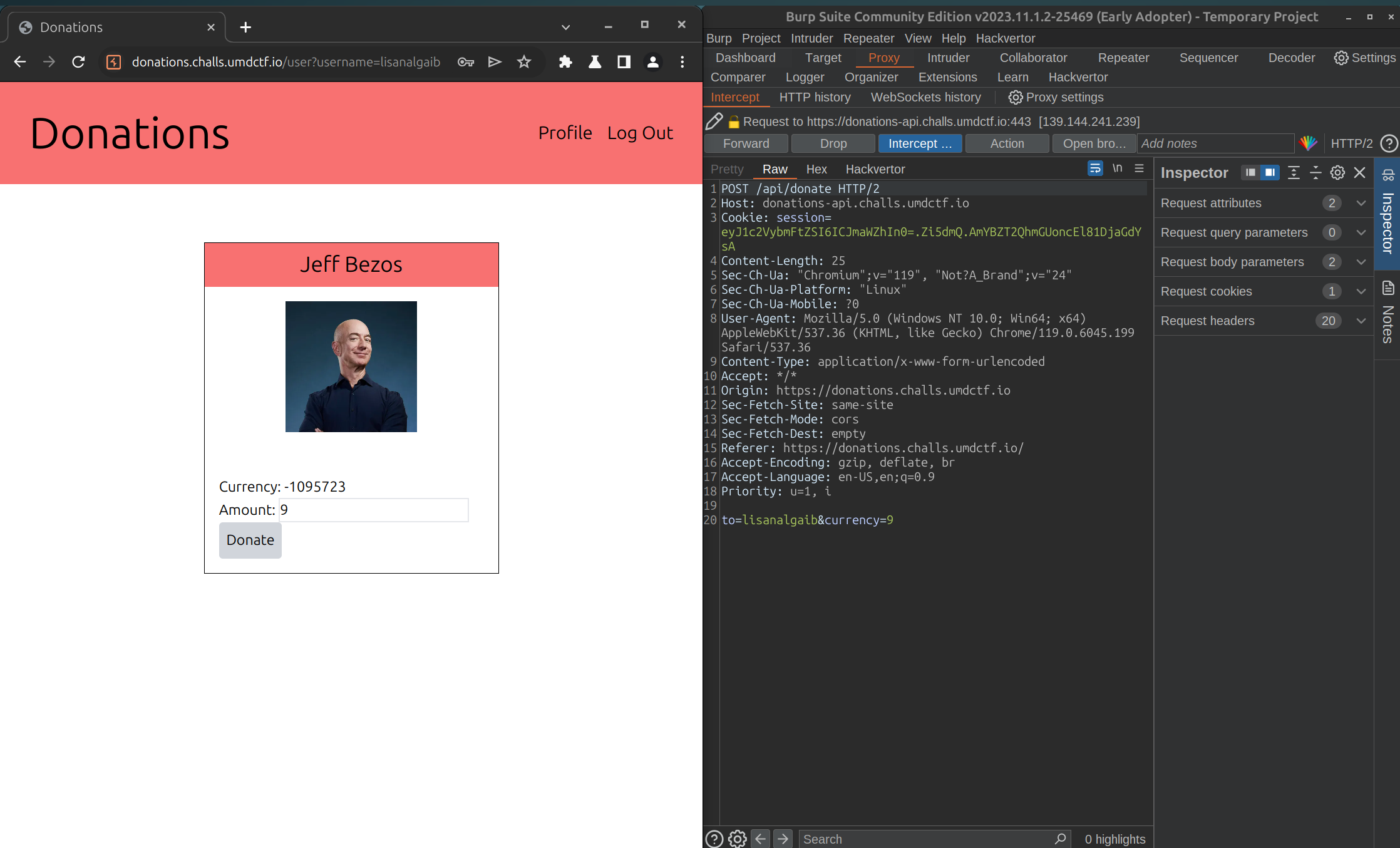Open the highlight color picker icon
1400x848 pixels.
point(1307,143)
